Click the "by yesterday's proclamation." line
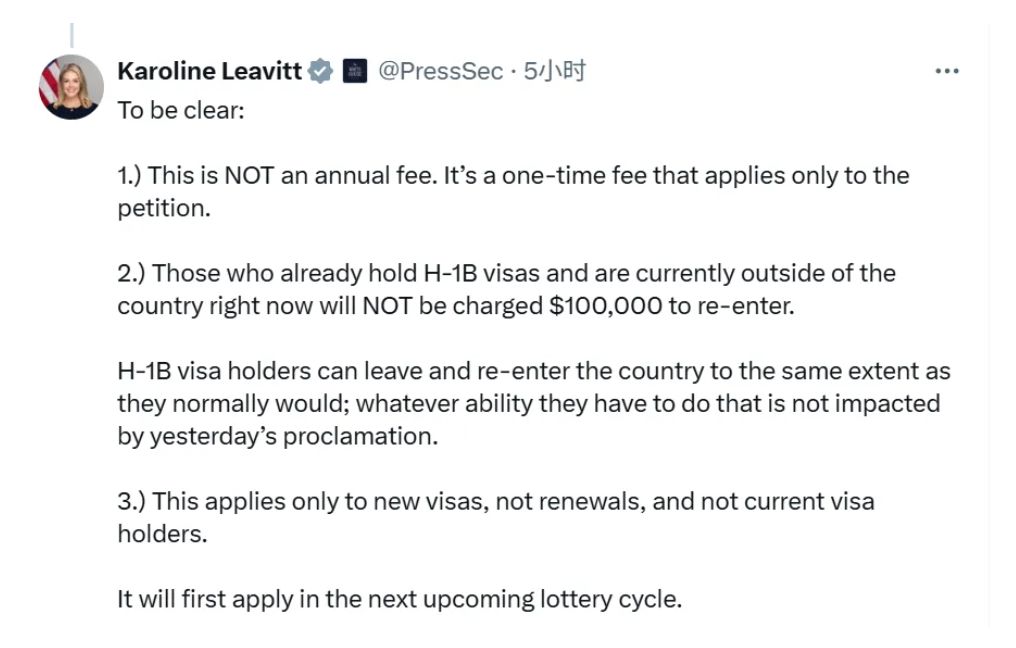This screenshot has width=1016, height=648. pos(278,437)
